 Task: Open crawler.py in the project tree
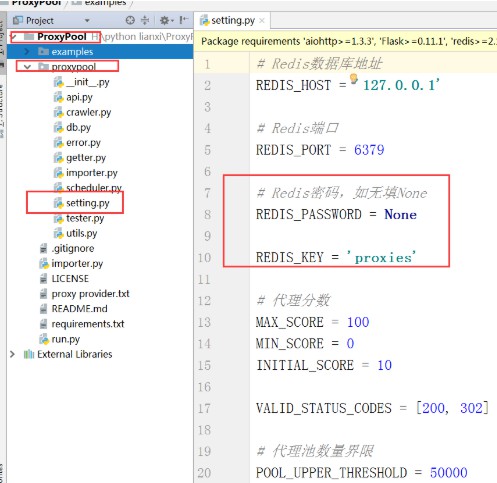(88, 112)
